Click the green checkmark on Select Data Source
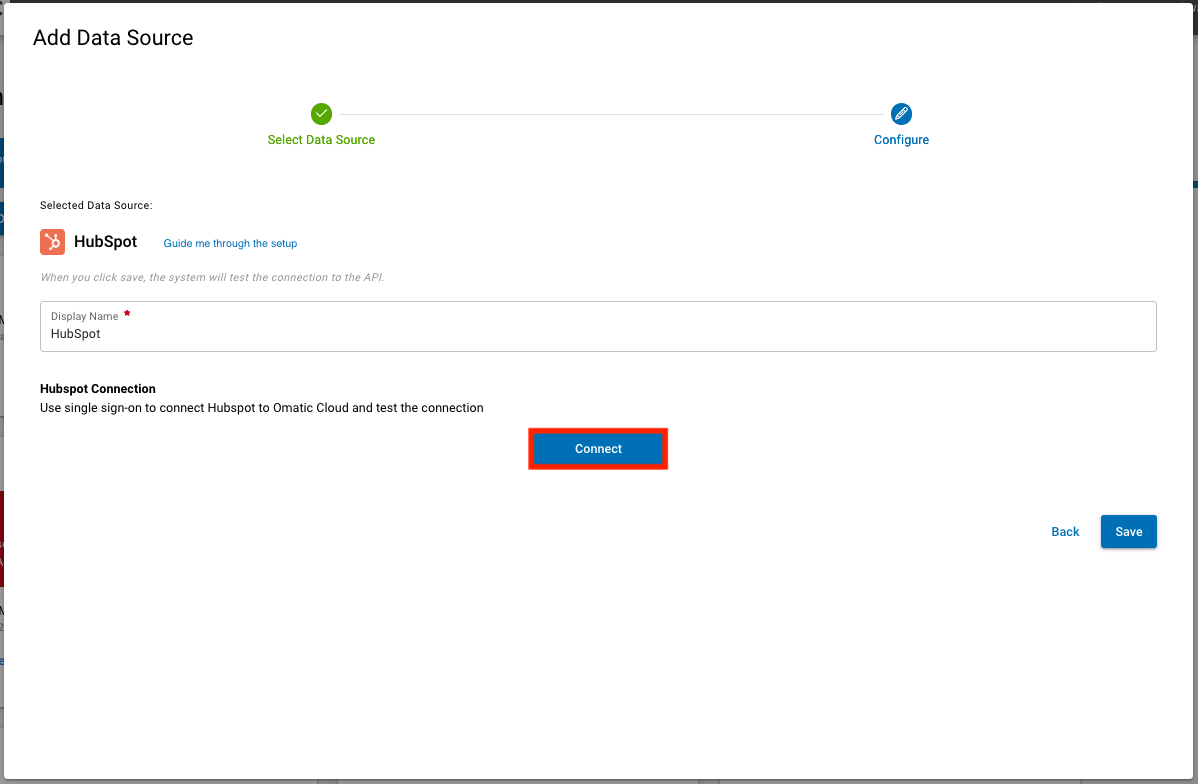 point(321,113)
